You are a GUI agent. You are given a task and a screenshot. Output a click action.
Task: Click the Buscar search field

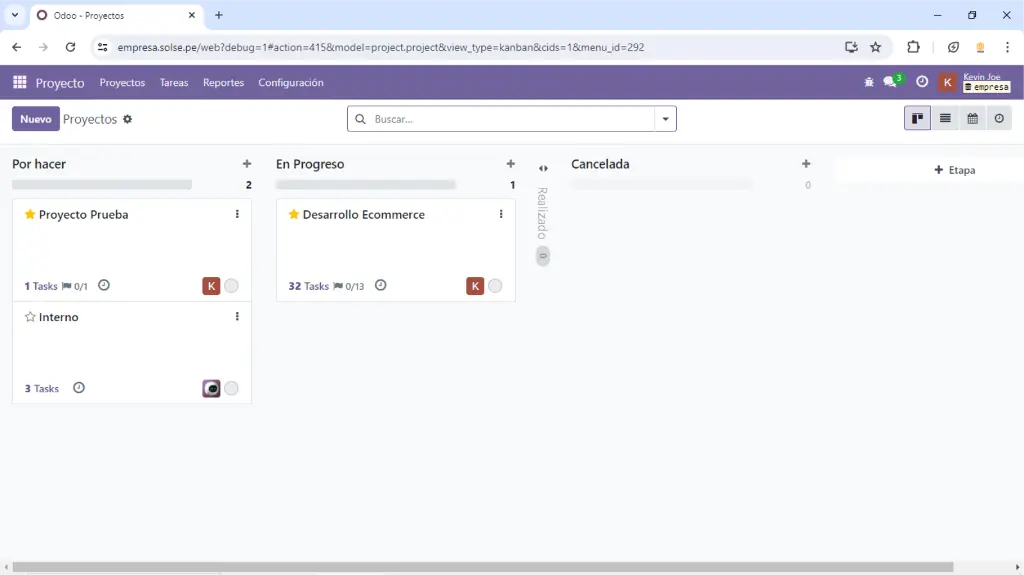[x=510, y=119]
